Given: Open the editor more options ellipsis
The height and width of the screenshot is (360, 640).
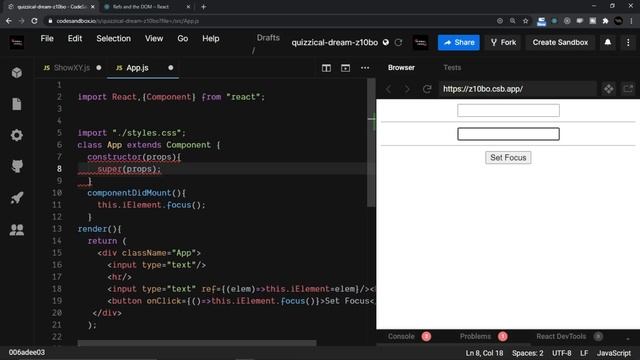Looking at the screenshot, I should pos(365,68).
